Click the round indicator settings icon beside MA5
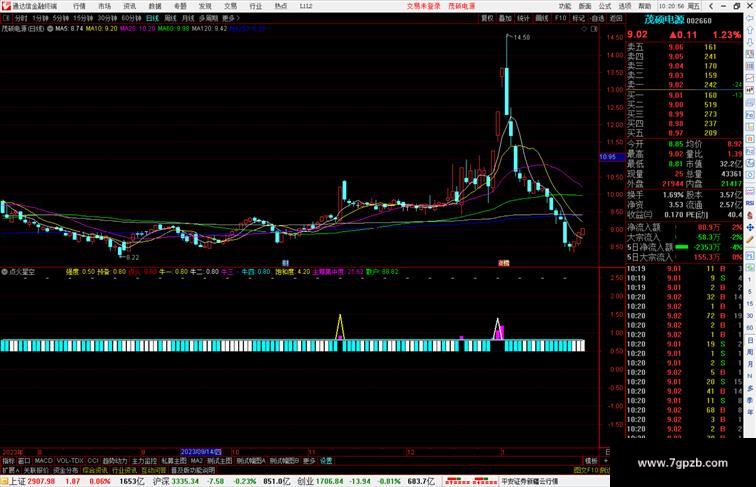Screen dimensions: 756x487 (x=50, y=28)
